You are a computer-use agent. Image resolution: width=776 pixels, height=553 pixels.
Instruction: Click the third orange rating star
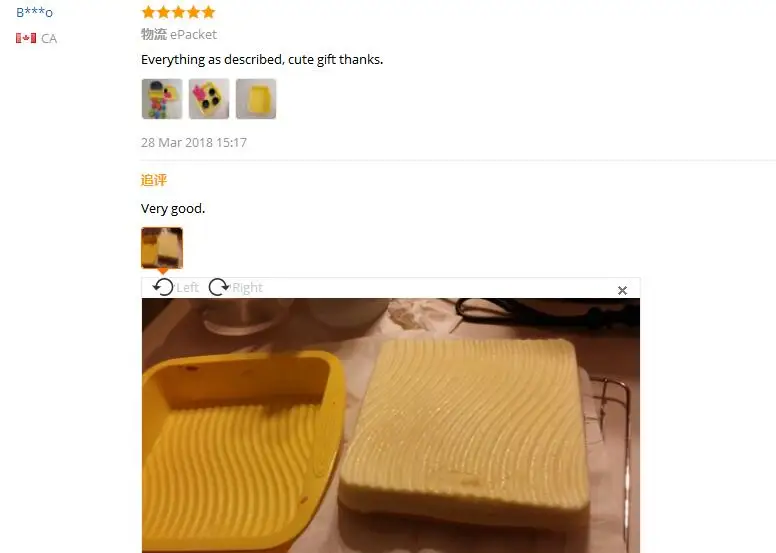[178, 12]
